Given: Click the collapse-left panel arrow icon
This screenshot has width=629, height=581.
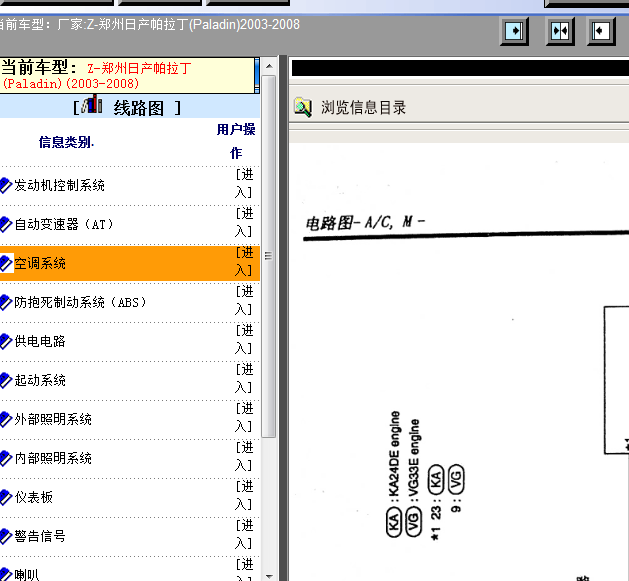Looking at the screenshot, I should [x=601, y=31].
